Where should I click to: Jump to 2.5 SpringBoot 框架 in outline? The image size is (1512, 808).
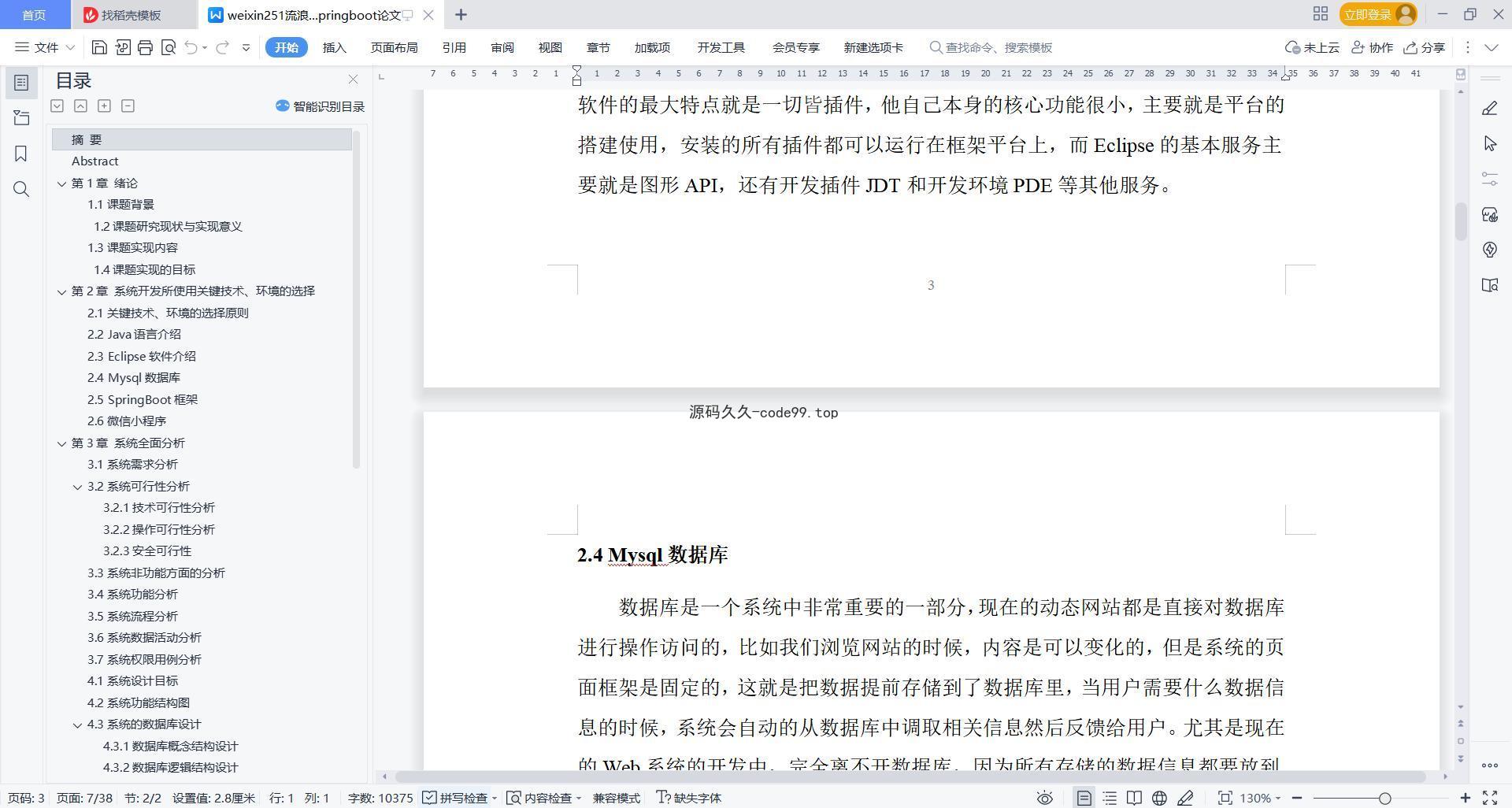click(143, 400)
